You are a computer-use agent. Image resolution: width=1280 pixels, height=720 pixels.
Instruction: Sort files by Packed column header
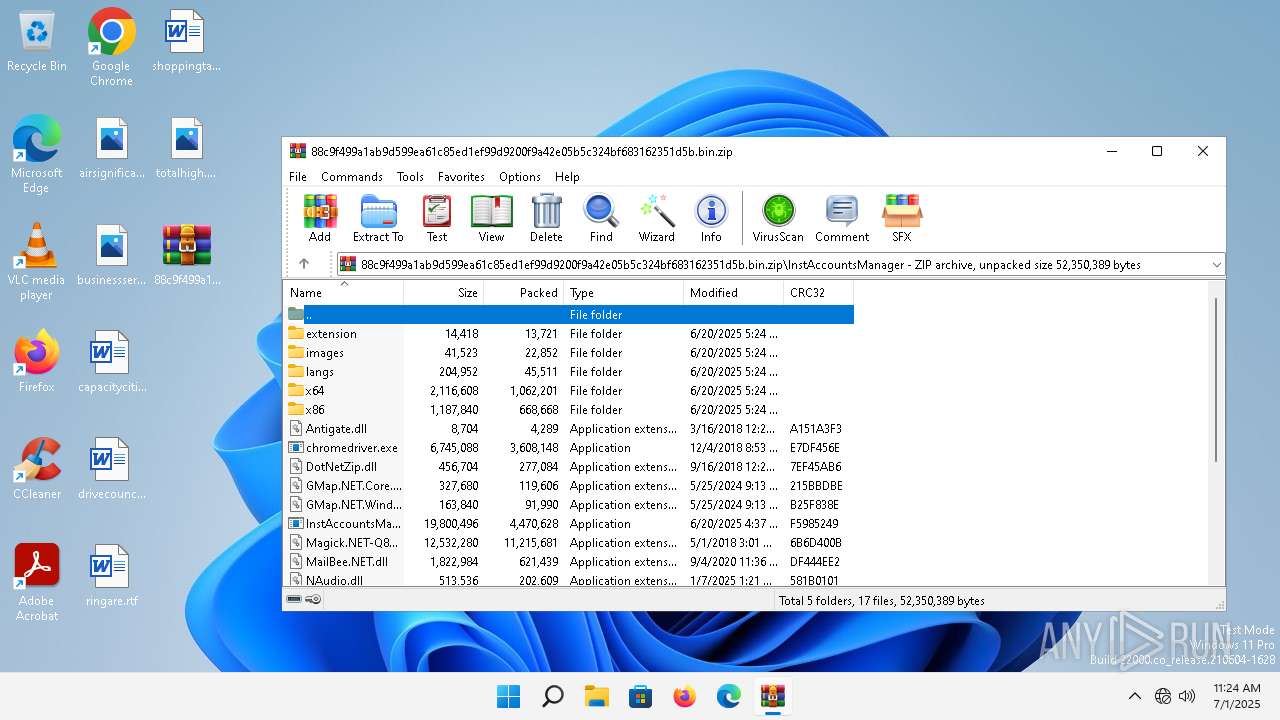[x=524, y=293]
